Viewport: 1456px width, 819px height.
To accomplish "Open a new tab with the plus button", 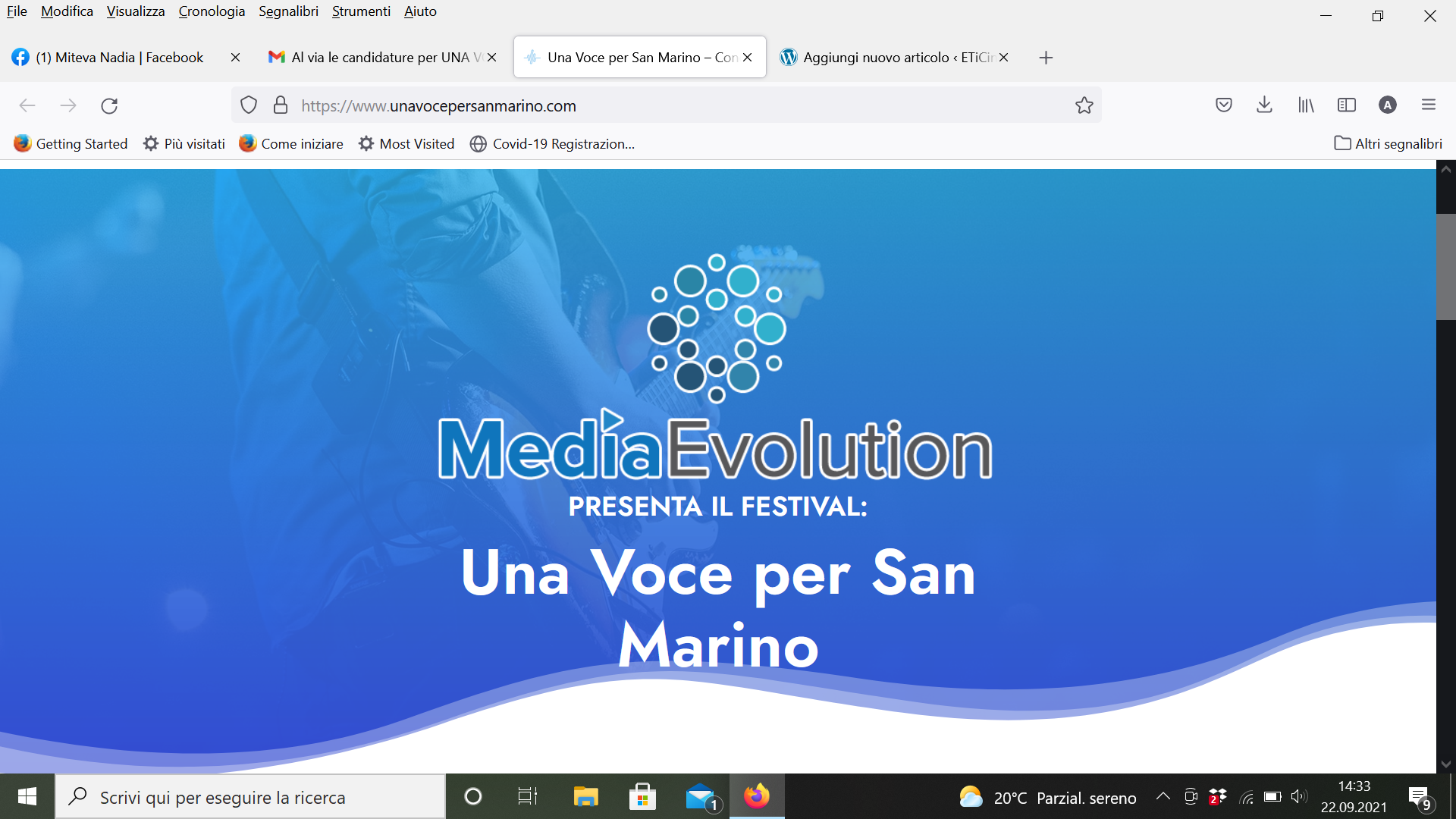I will point(1046,58).
